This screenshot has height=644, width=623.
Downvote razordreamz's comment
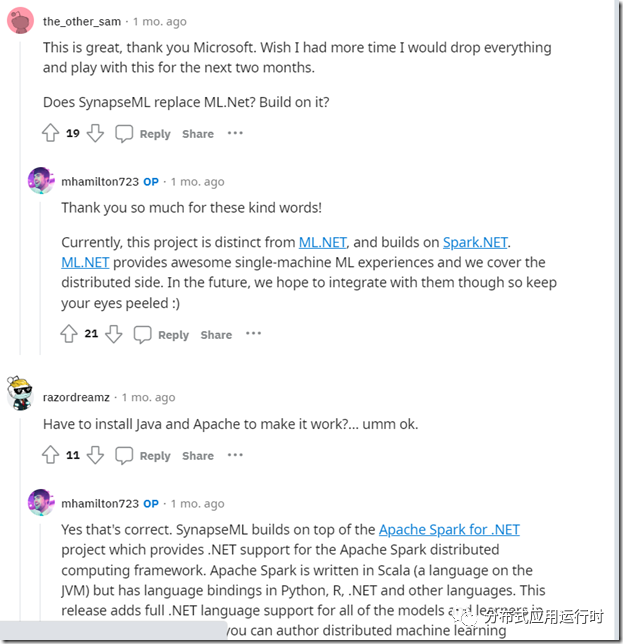(x=95, y=455)
